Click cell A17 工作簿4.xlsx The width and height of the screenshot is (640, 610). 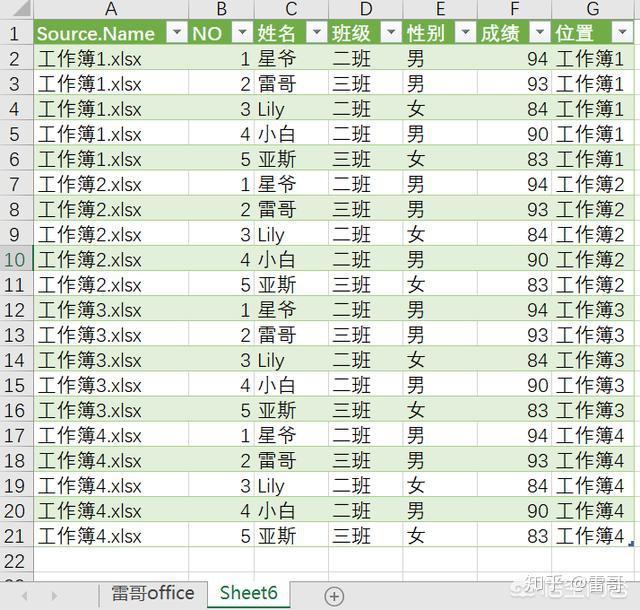coord(111,436)
